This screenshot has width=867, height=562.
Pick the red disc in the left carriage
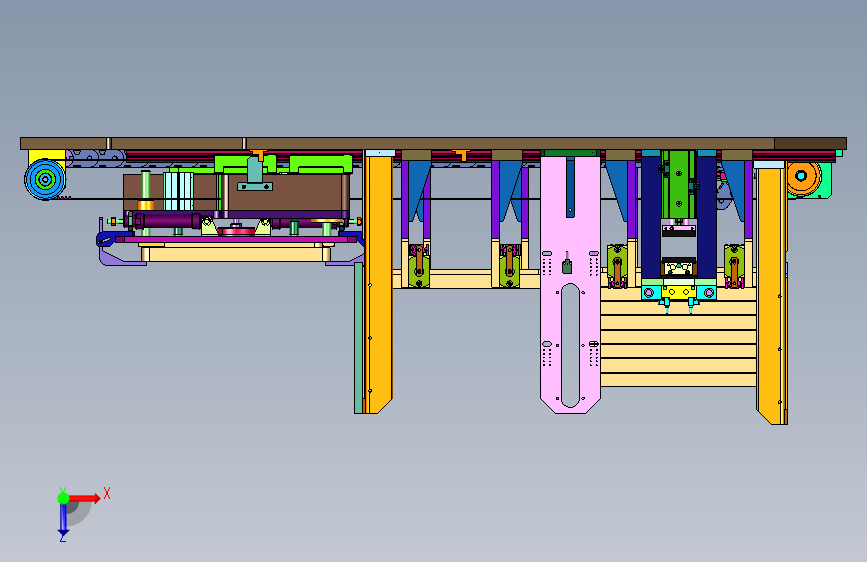(237, 230)
